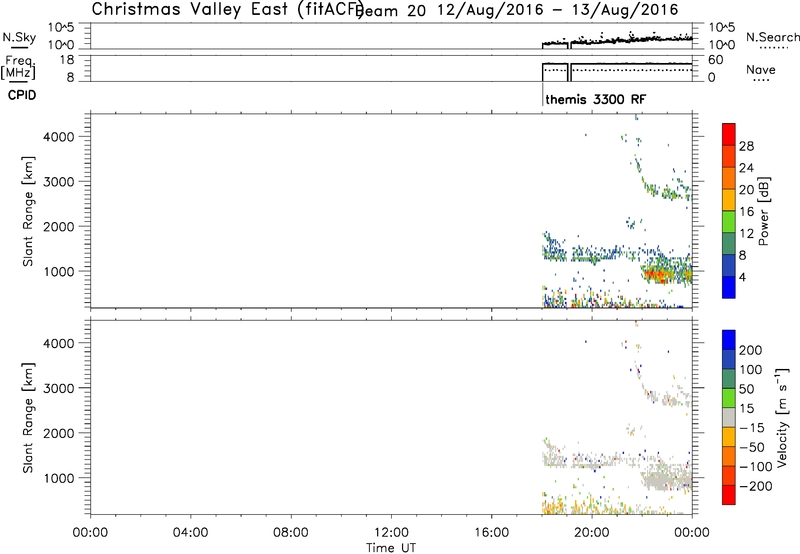Click the Velocity [m s-1] colorbar title
Viewport: 800px width, 554px height.
782,417
